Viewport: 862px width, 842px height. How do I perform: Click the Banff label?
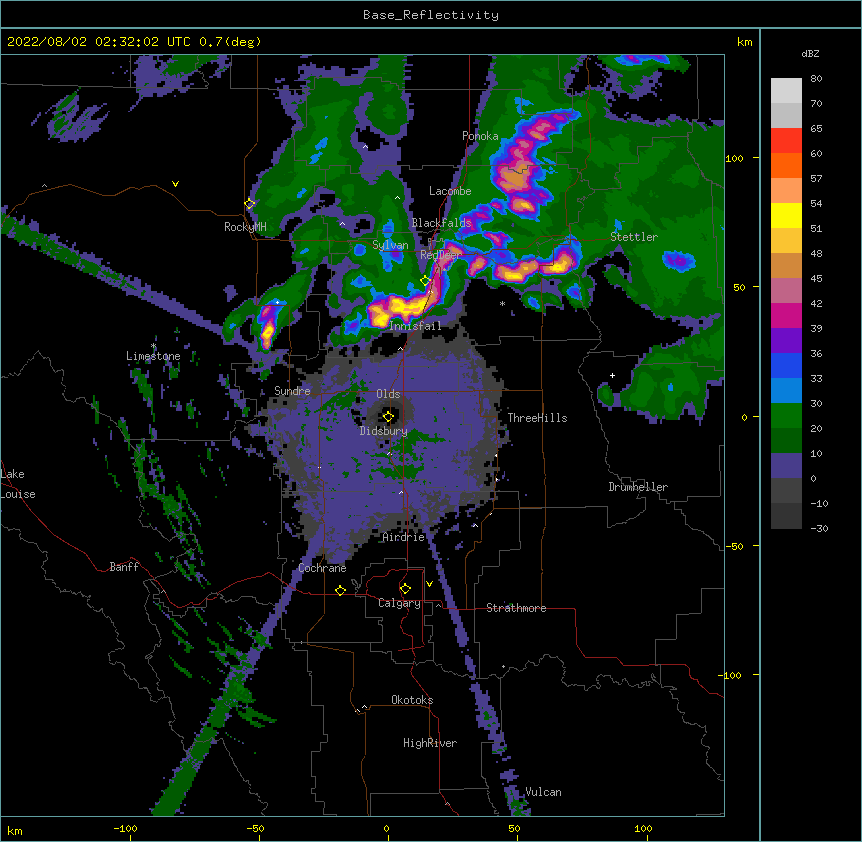(x=124, y=567)
